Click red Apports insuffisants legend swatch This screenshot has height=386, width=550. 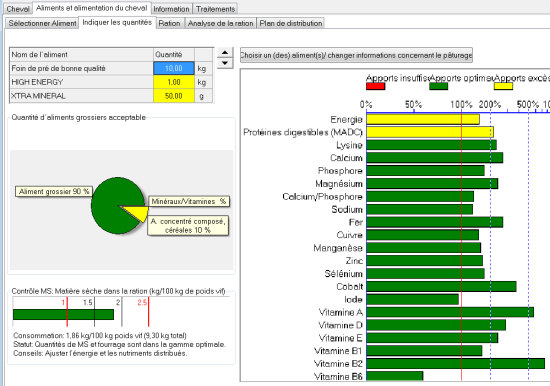point(376,86)
